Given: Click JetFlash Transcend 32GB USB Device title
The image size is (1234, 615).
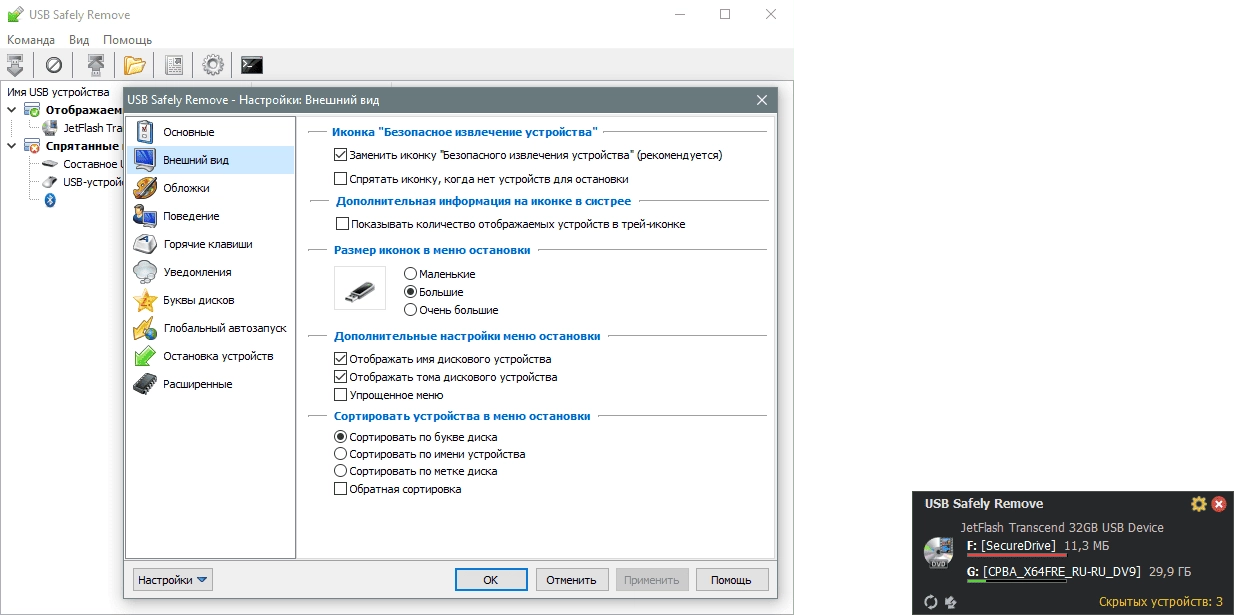Looking at the screenshot, I should (1062, 527).
